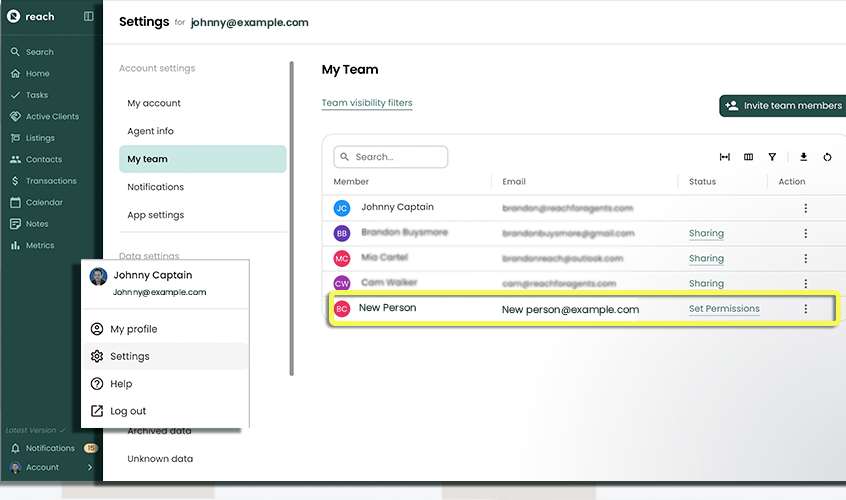Open Metrics from the left sidebar
The image size is (846, 500).
[x=40, y=245]
